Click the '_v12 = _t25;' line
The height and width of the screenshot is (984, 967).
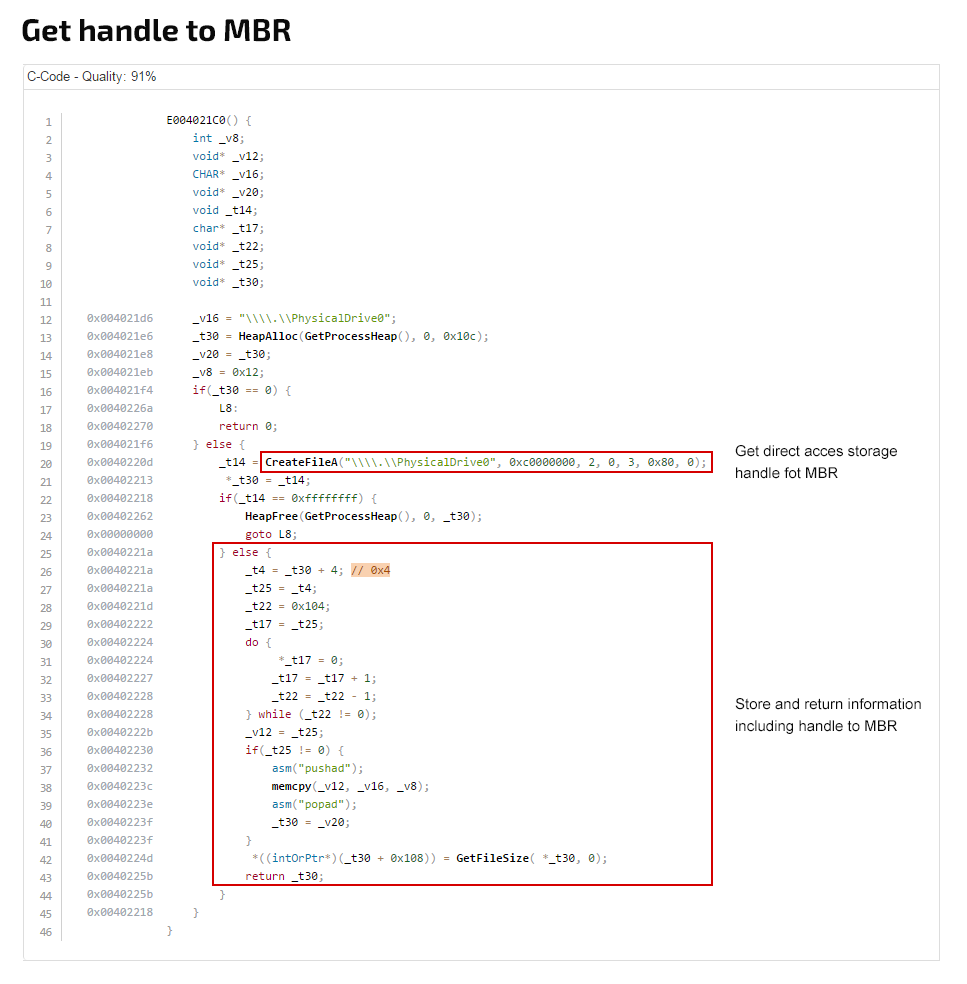point(284,732)
